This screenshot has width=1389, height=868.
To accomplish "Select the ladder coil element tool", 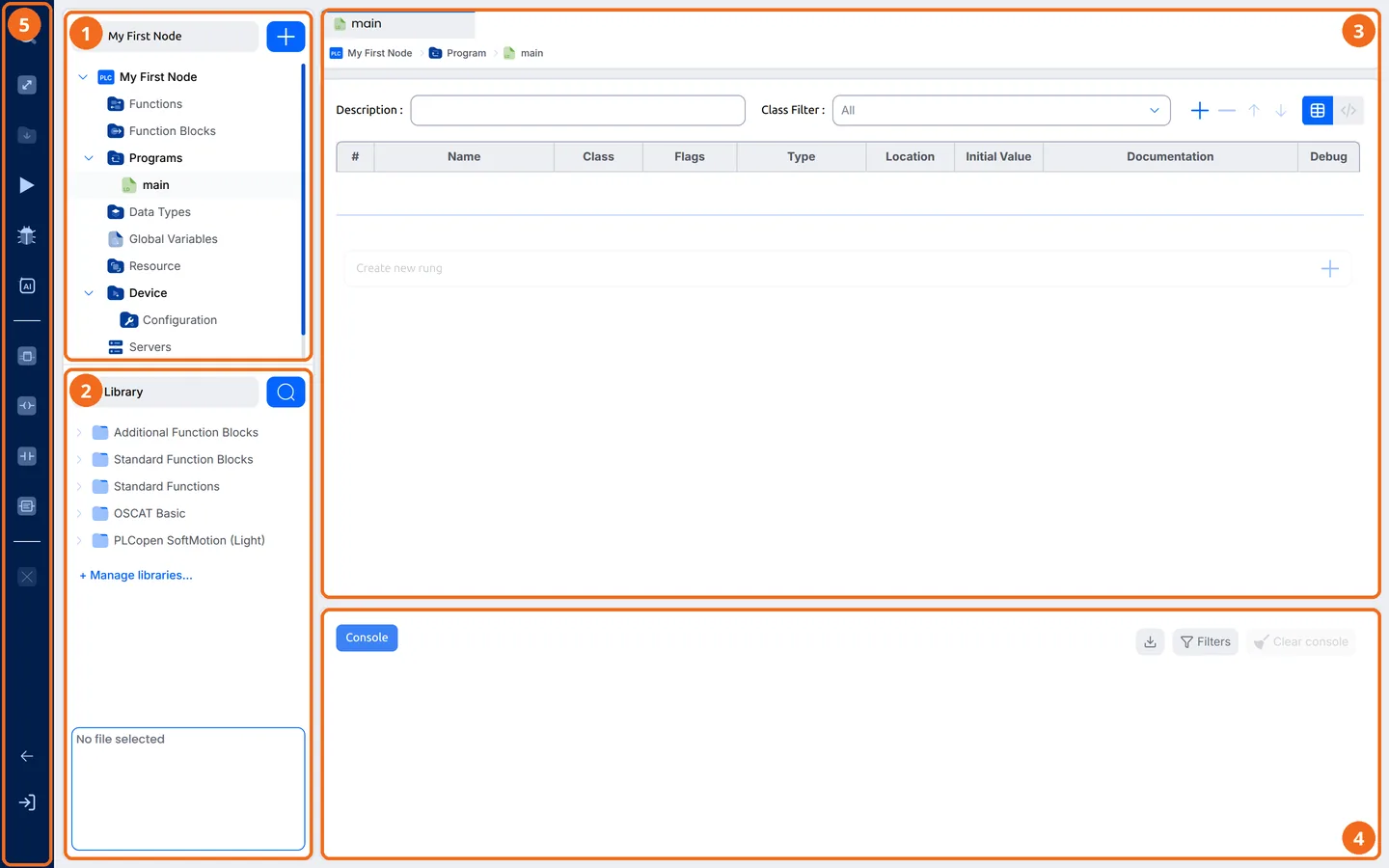I will (x=27, y=406).
